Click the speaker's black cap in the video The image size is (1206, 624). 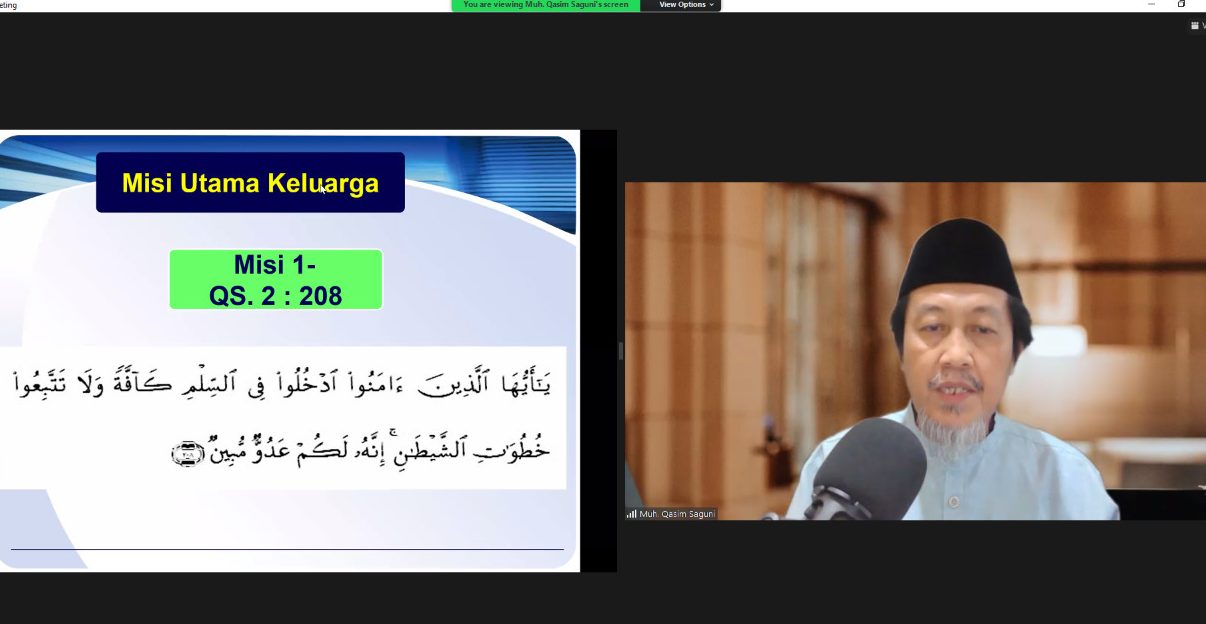click(x=959, y=258)
